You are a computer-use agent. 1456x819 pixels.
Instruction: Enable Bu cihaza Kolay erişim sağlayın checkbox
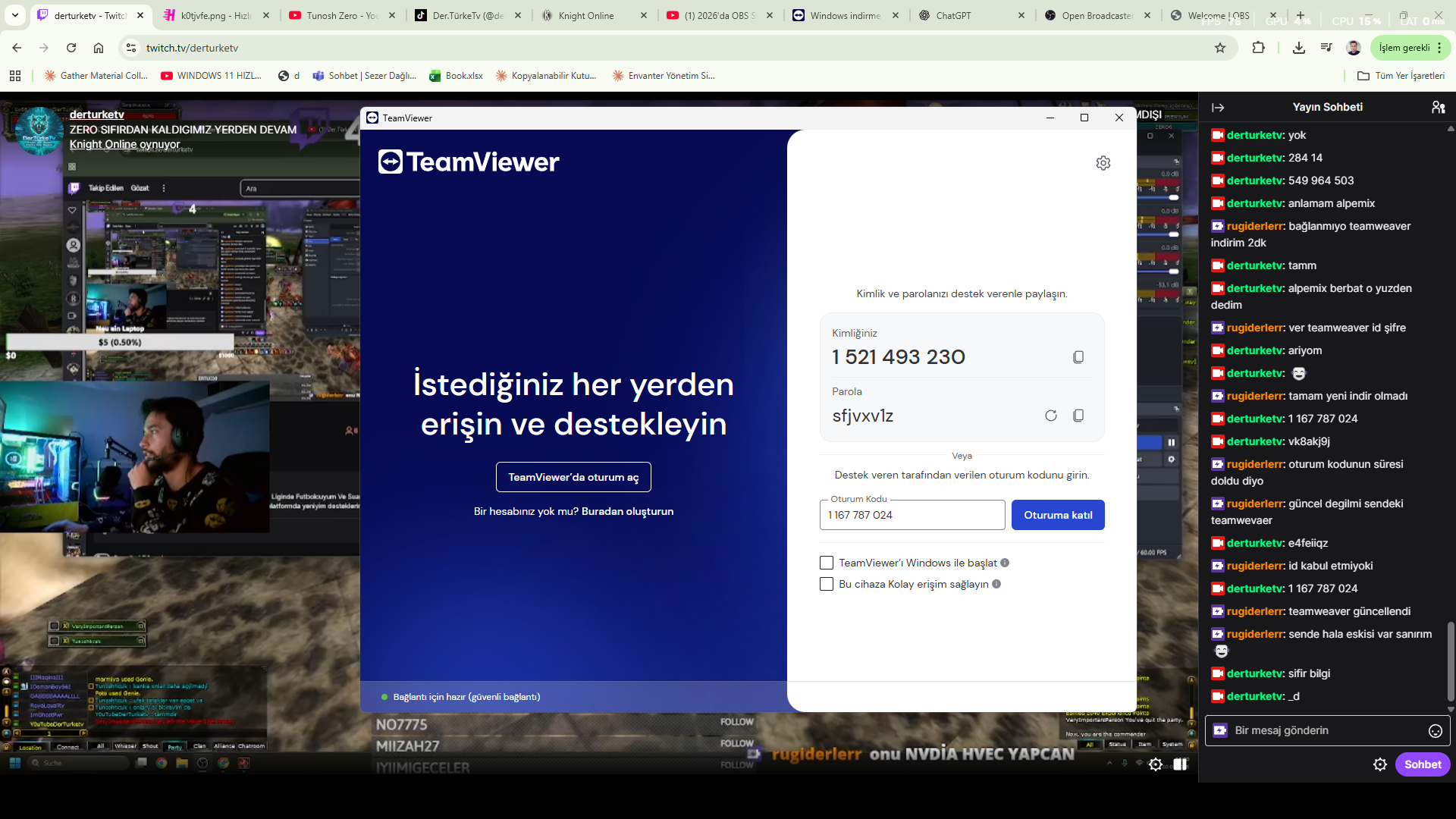(x=827, y=584)
